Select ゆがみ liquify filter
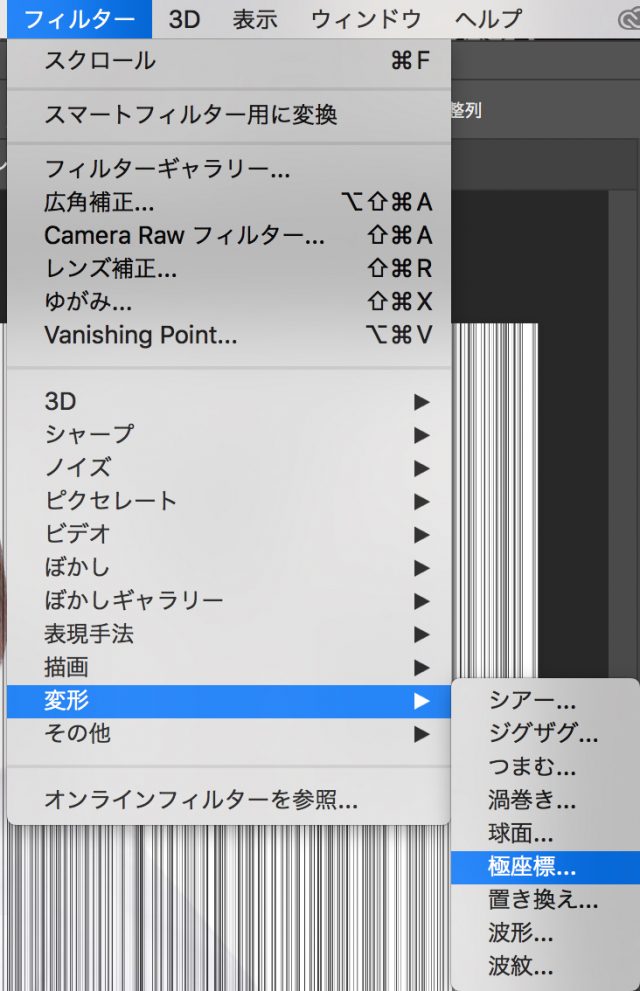This screenshot has height=991, width=640. (88, 302)
